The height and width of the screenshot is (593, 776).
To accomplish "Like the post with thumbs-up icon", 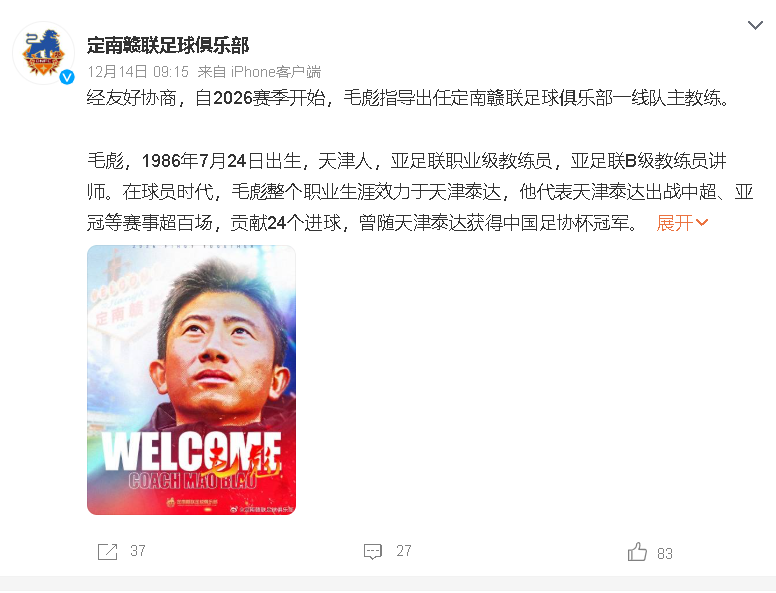I will tap(637, 551).
